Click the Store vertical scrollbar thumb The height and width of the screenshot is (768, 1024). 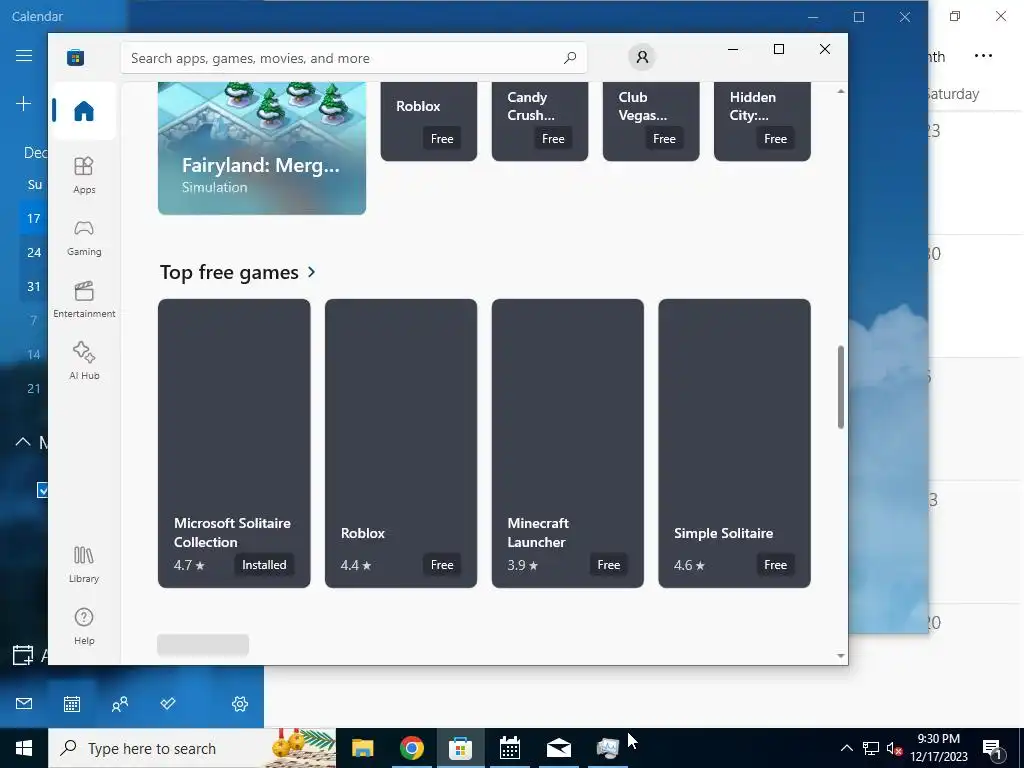coord(840,387)
